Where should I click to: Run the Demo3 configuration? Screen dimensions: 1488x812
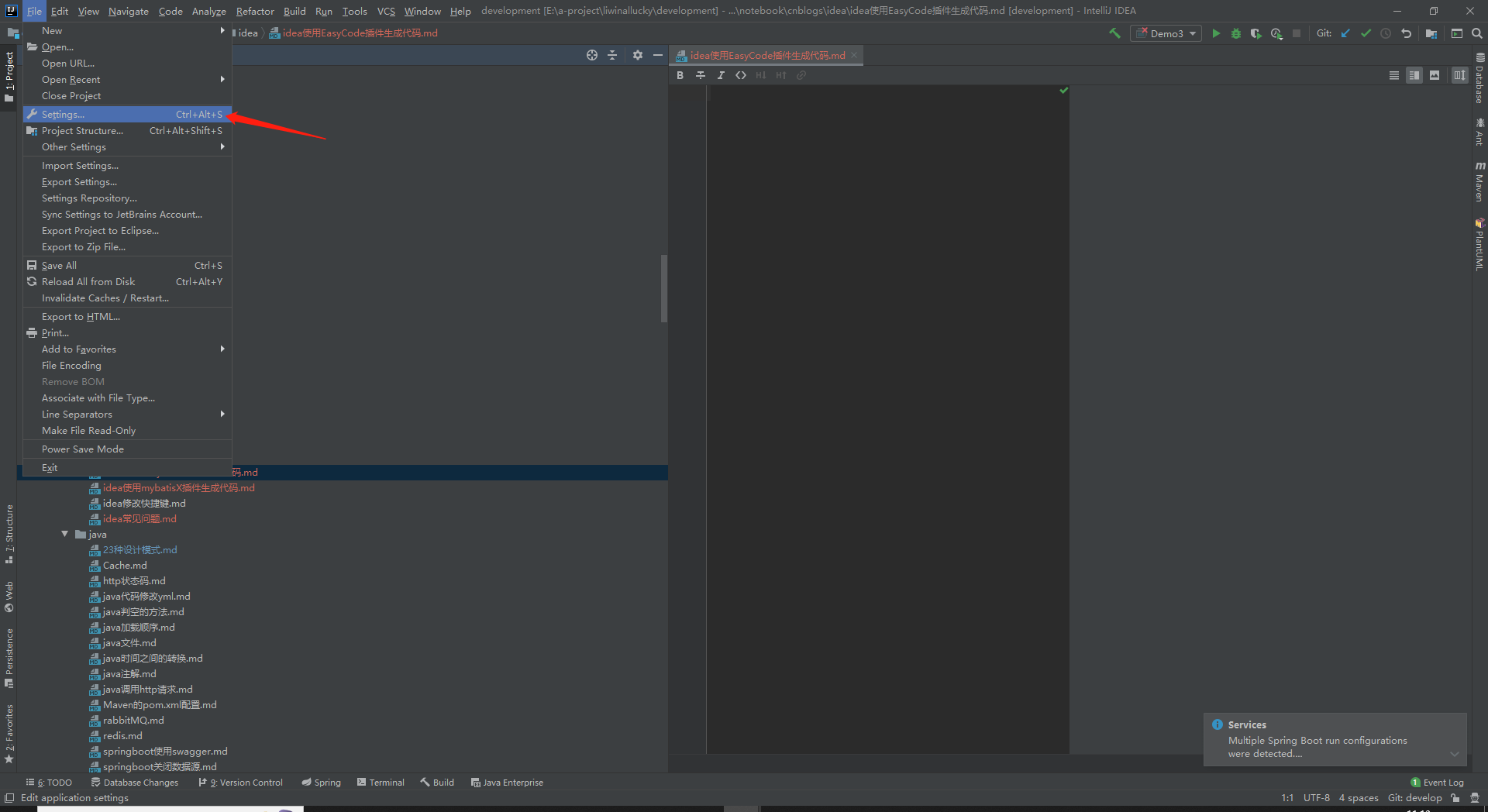coord(1216,33)
